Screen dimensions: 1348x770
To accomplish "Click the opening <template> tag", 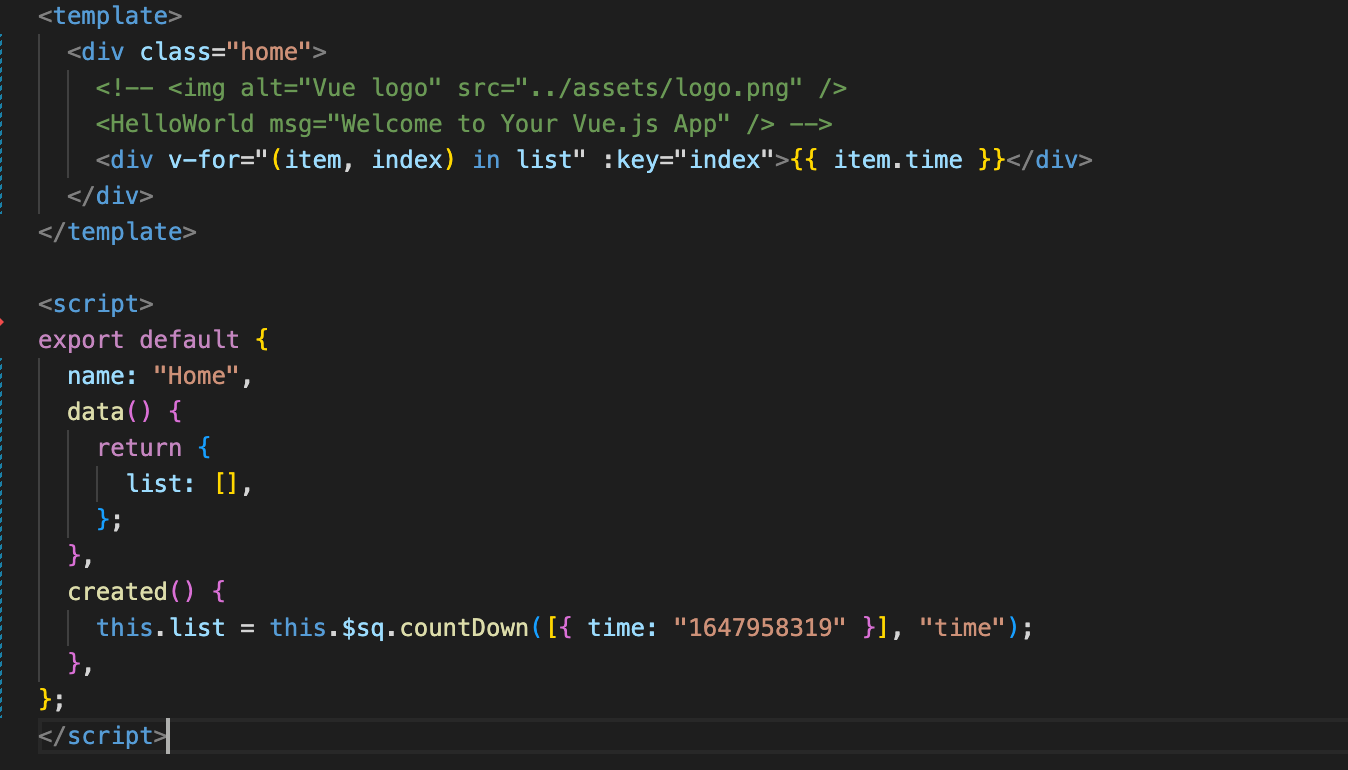I will pos(110,16).
